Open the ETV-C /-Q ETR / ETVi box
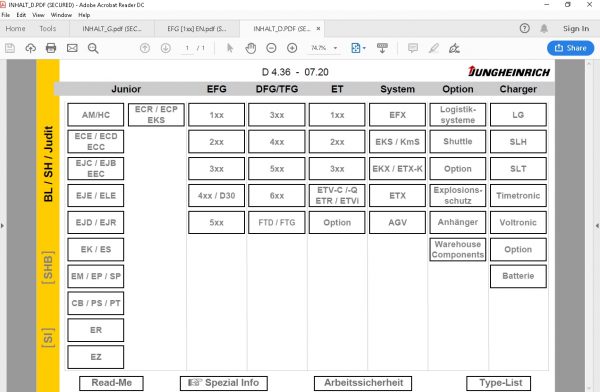Viewport: 600px width, 392px height. [x=337, y=195]
